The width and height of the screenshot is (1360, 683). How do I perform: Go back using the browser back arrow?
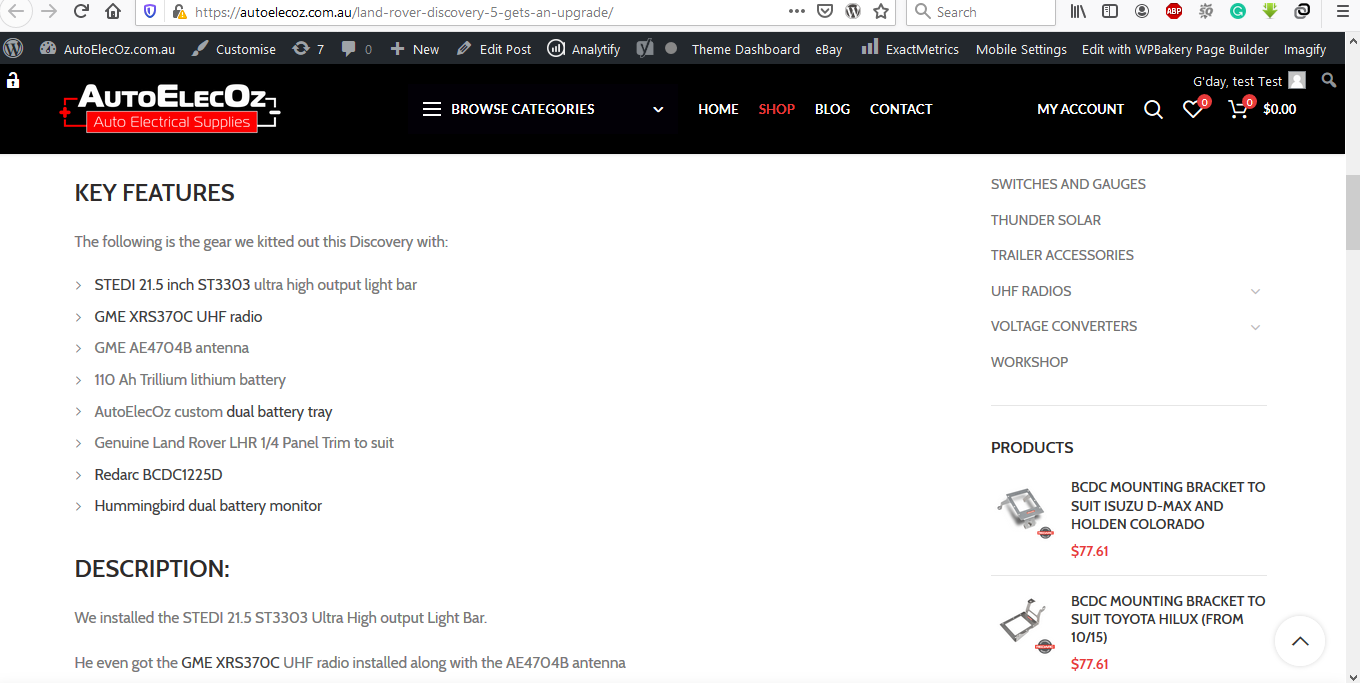coord(16,12)
